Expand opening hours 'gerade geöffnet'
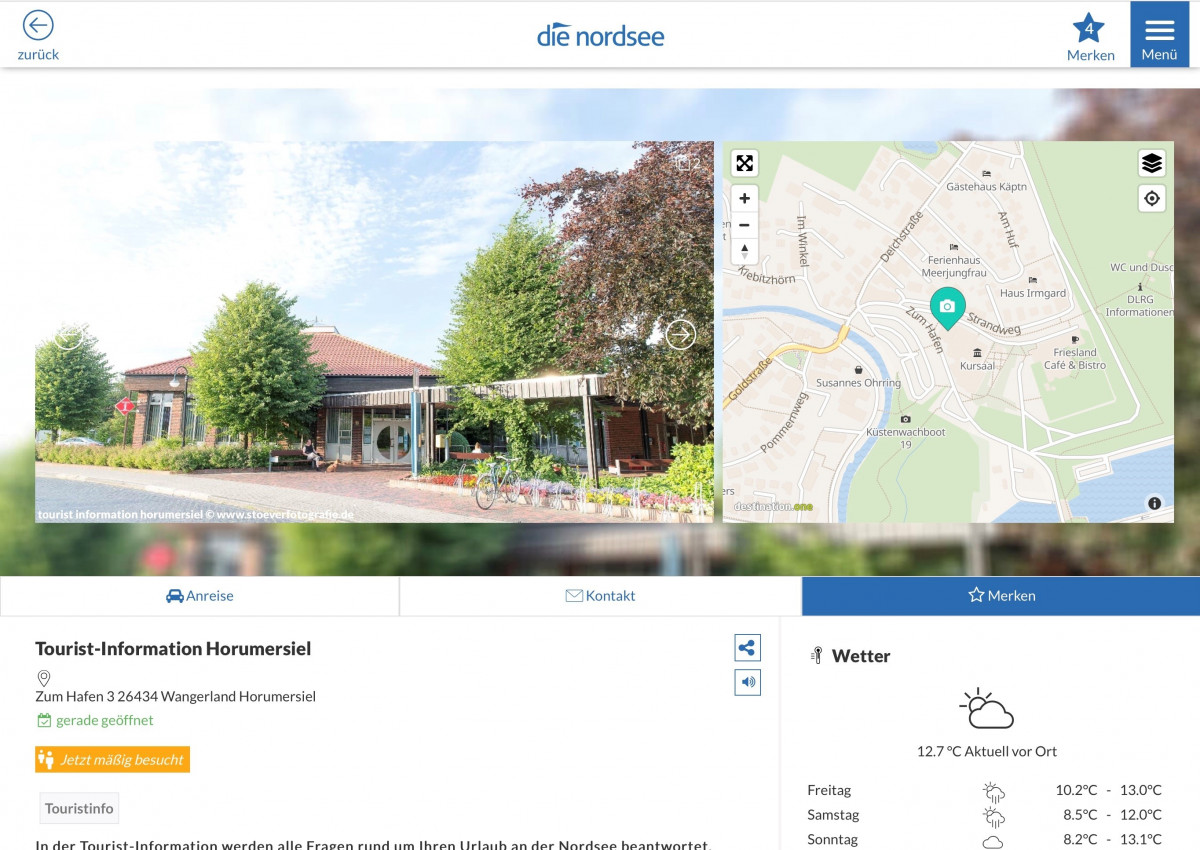 [x=104, y=720]
